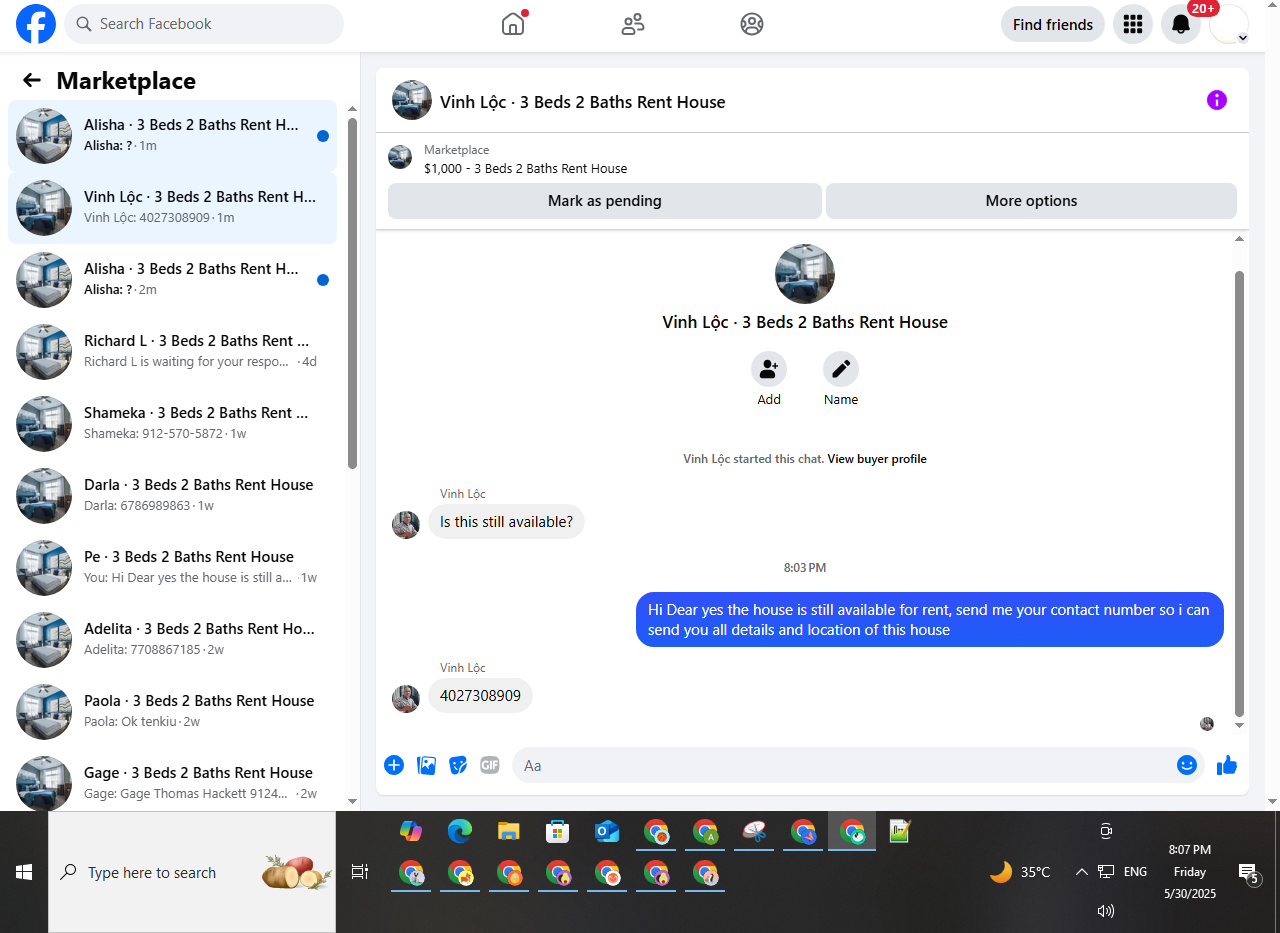The image size is (1280, 933).
Task: Open Windows action center notifications icon
Action: pyautogui.click(x=1248, y=873)
